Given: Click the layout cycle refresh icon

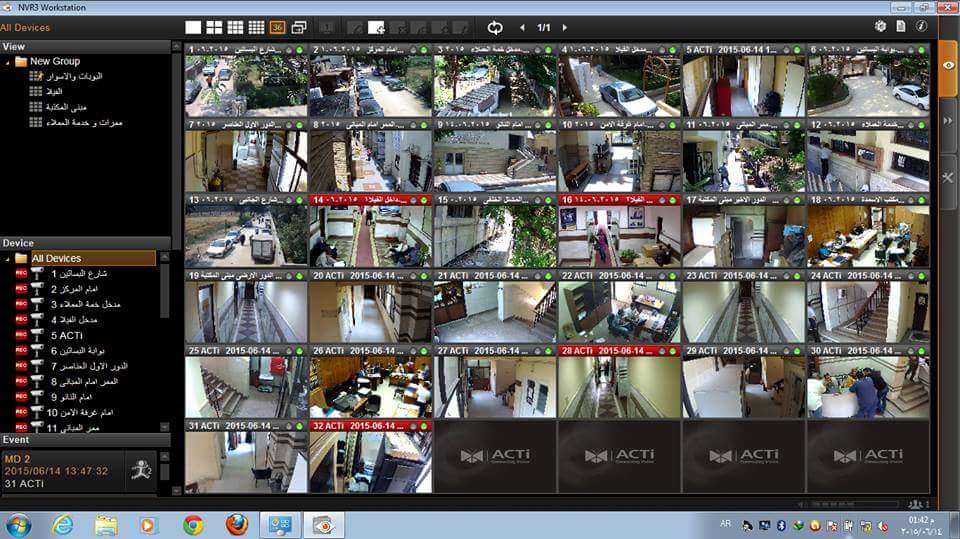Looking at the screenshot, I should [495, 27].
